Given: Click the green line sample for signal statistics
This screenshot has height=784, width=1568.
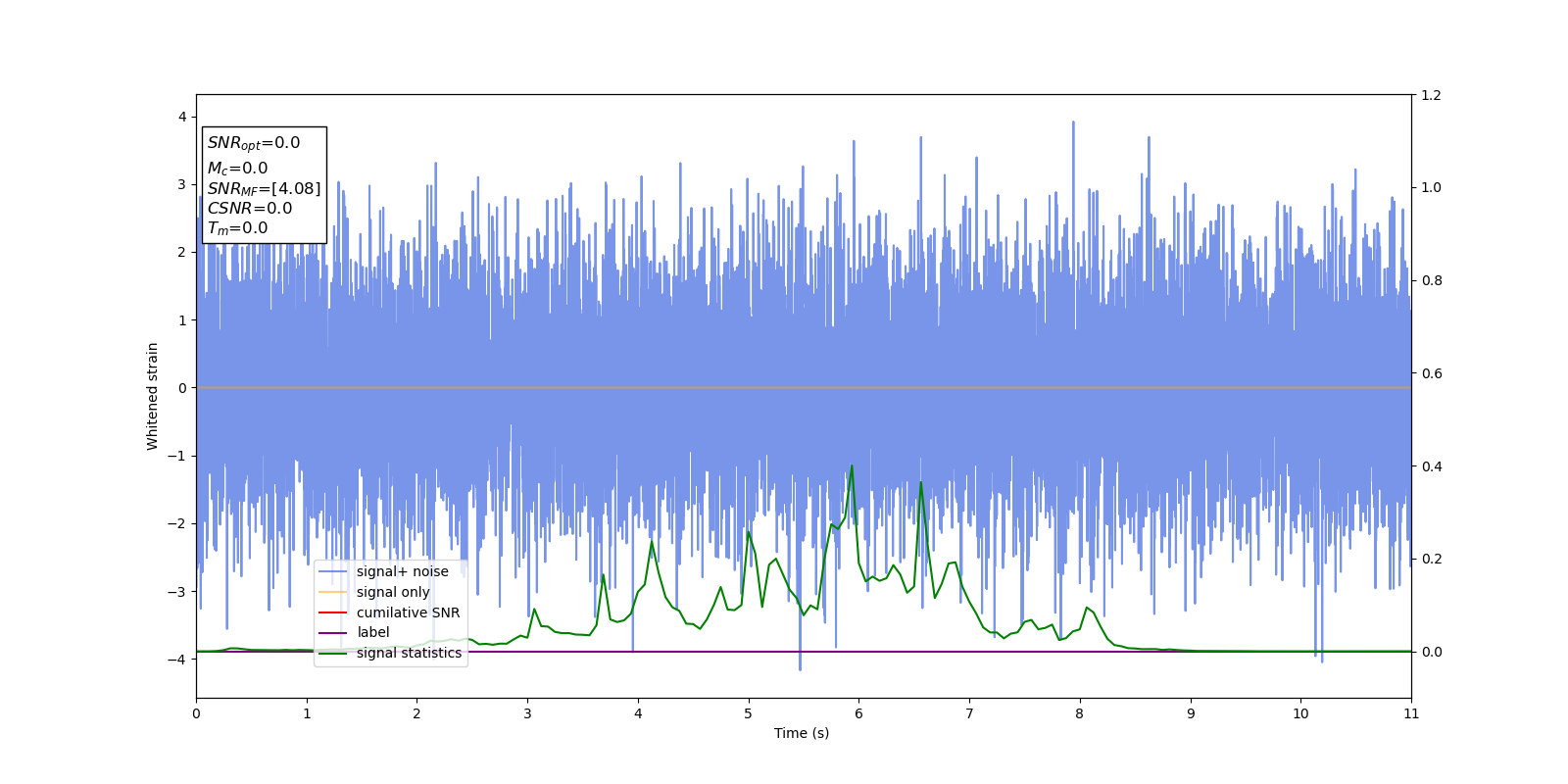Looking at the screenshot, I should pyautogui.click(x=333, y=654).
